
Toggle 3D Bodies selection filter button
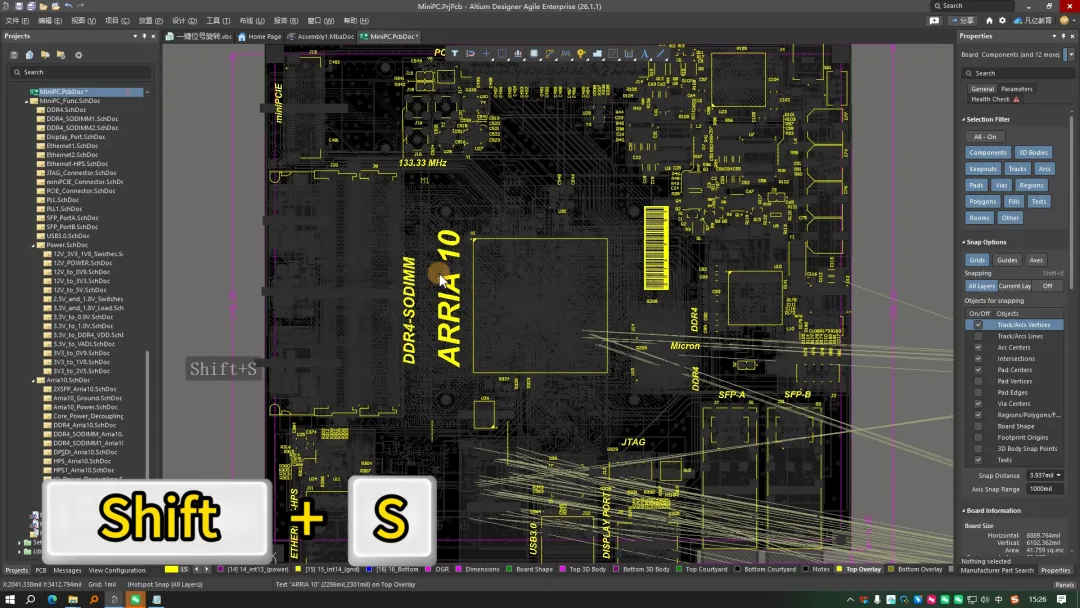click(1033, 153)
